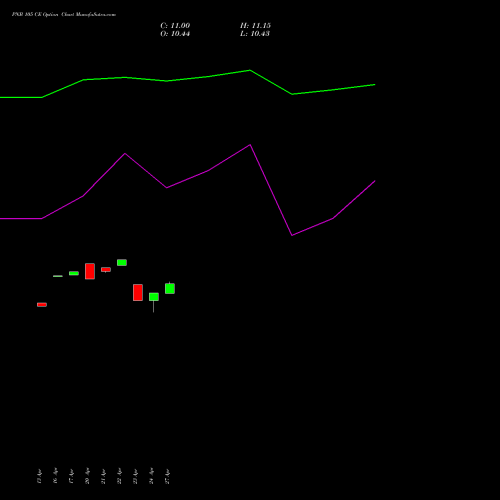Click the last green candle above 27 Apr
Viewport: 500px width, 500px height.
[170, 288]
